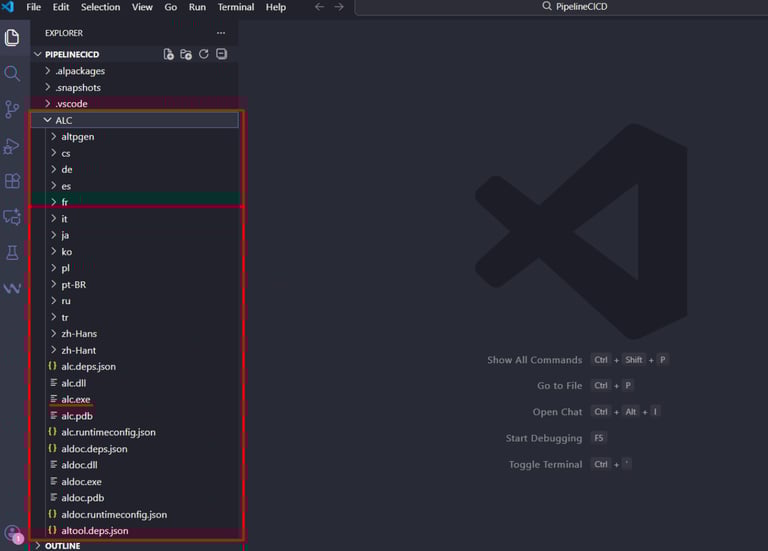Open the alc.exe file
Screen dimensions: 768x551
tap(135, 399)
